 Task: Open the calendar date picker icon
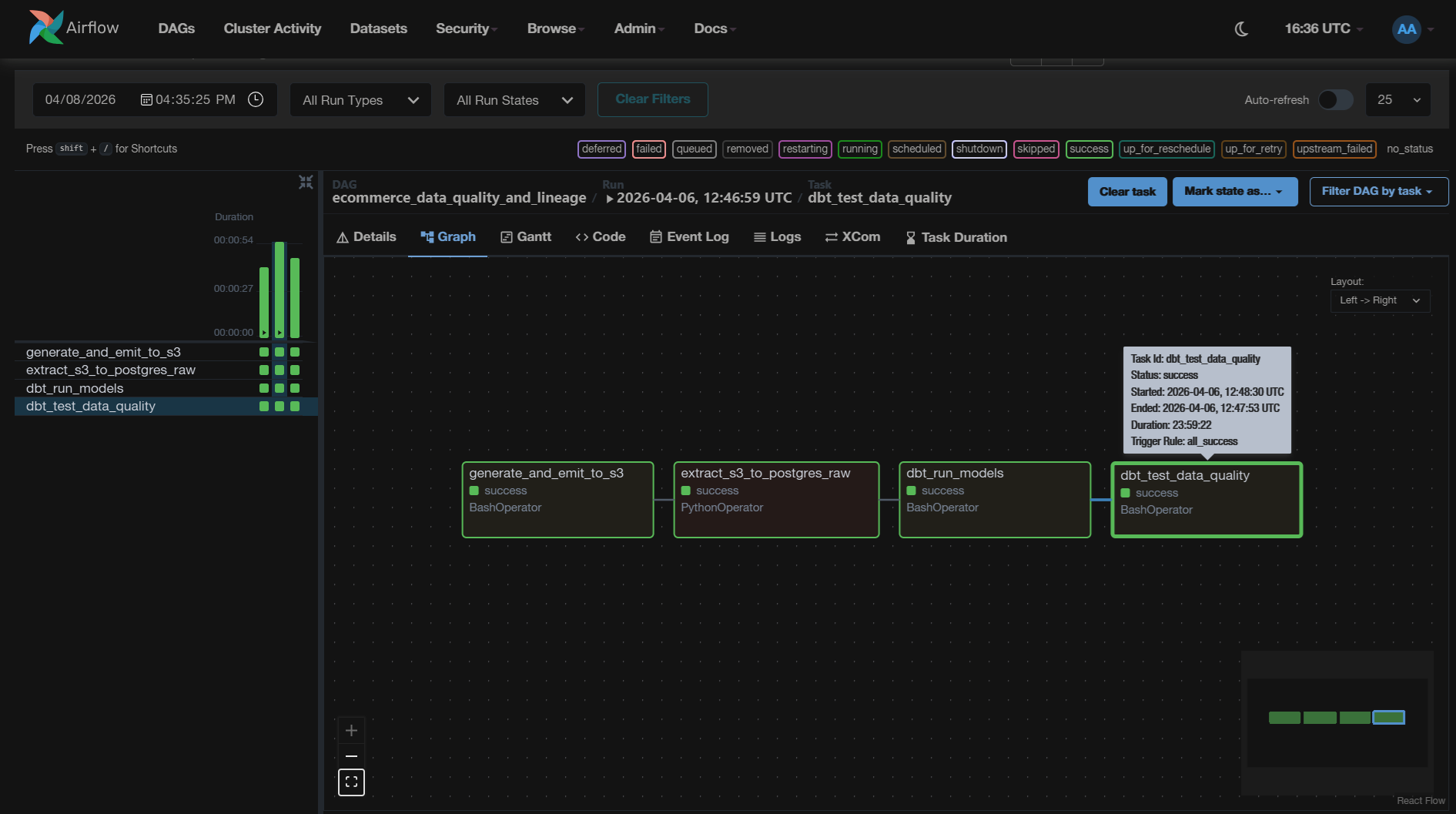[x=146, y=100]
